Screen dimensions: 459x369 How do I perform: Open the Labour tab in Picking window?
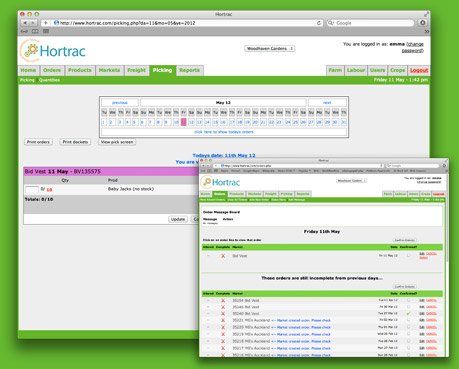point(356,70)
